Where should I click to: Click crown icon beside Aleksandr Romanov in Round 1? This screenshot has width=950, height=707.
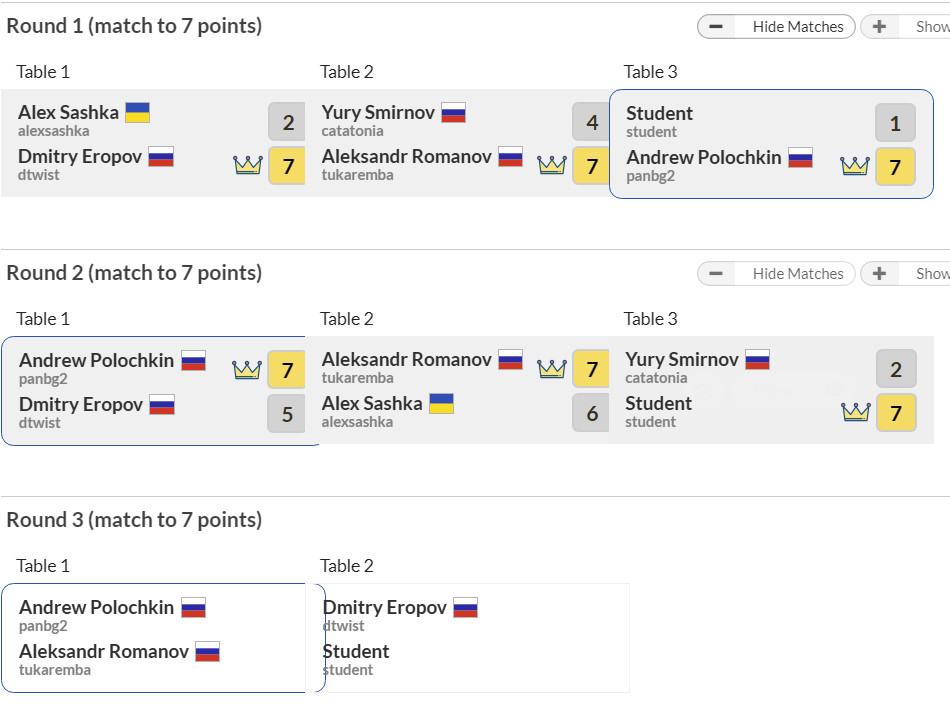click(551, 165)
